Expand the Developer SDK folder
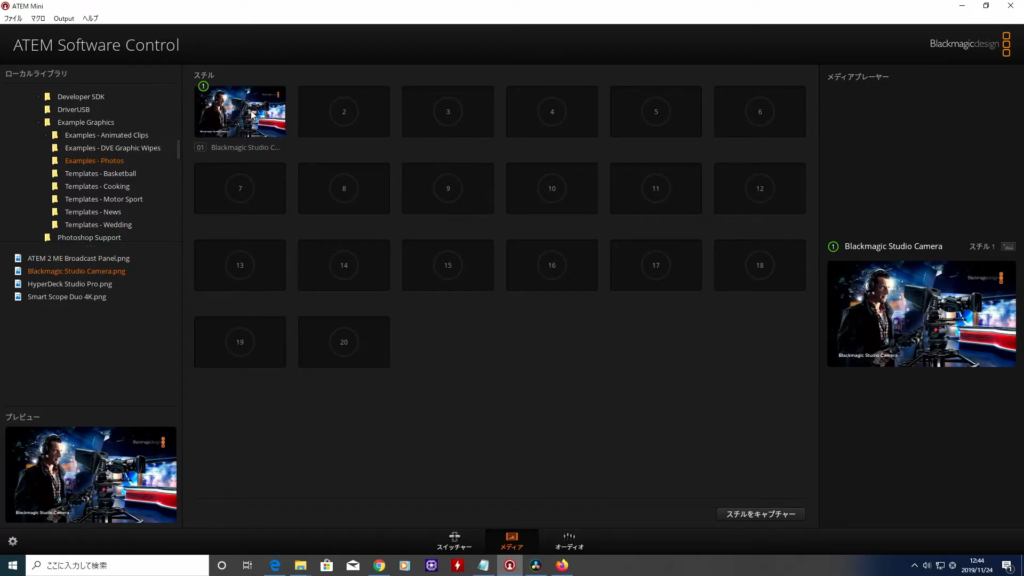This screenshot has height=576, width=1024. coord(40,97)
